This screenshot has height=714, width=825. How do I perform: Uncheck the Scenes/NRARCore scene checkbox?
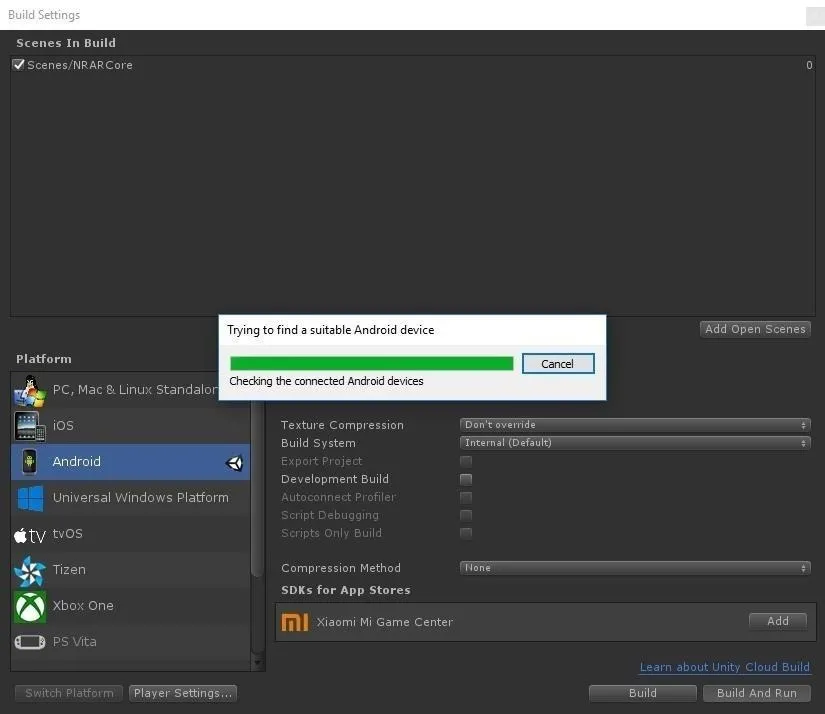click(18, 65)
